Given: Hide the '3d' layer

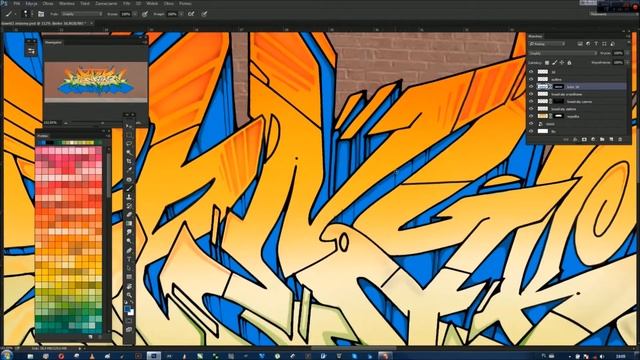Looking at the screenshot, I should (531, 72).
